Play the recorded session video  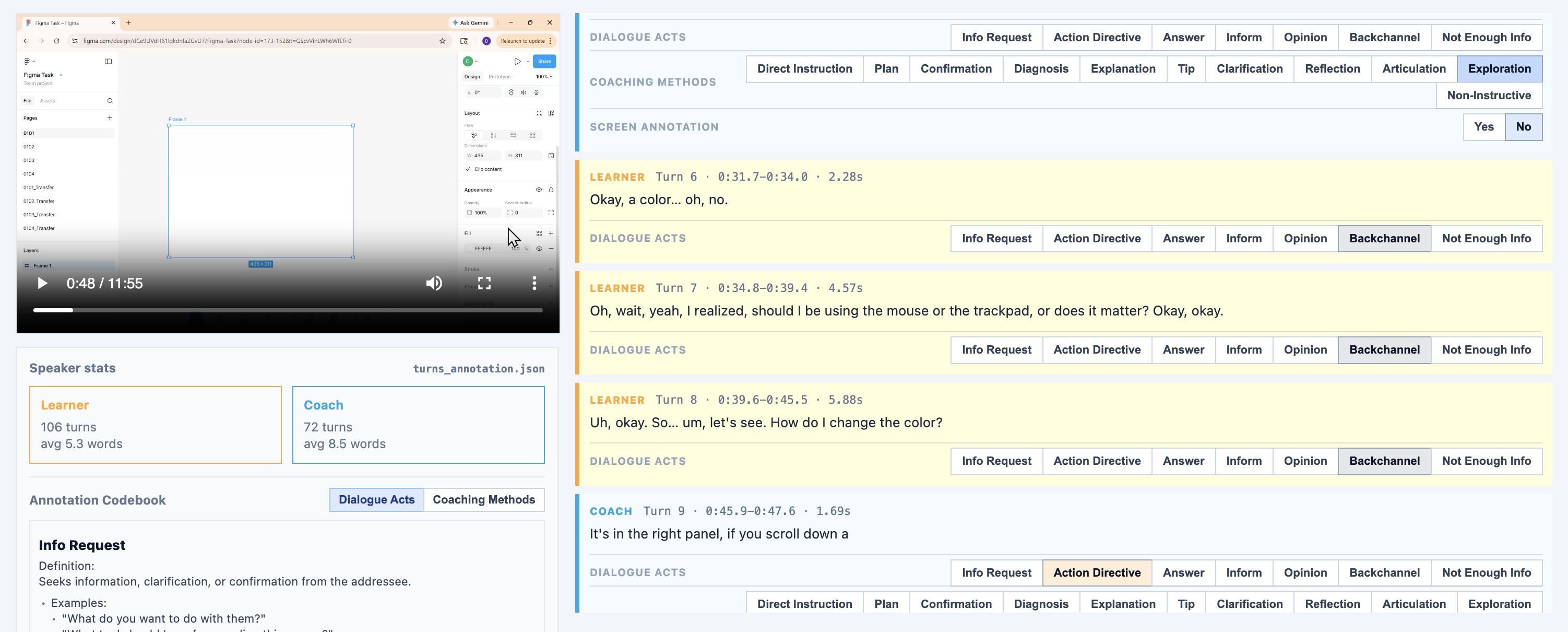[42, 283]
